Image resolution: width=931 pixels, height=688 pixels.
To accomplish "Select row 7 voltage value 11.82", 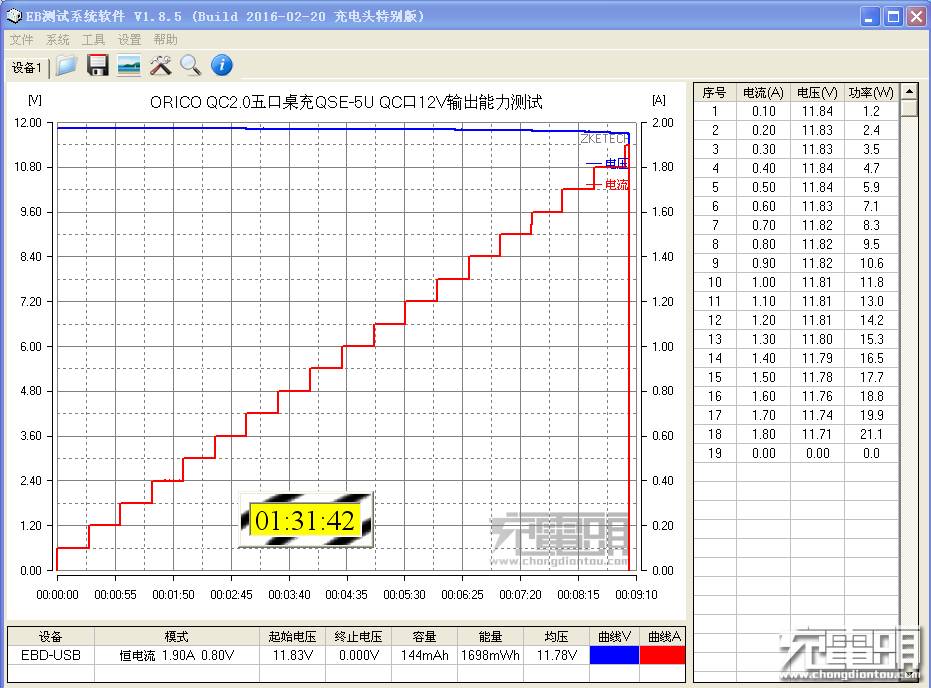I will (x=818, y=225).
